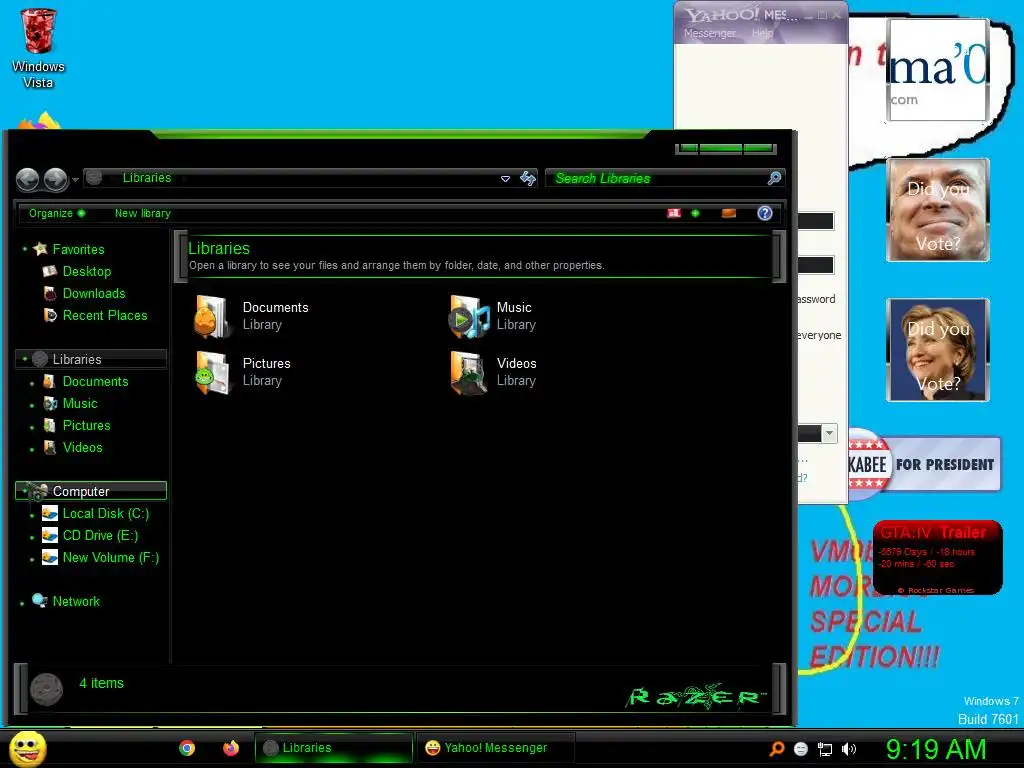
Task: Select the Documents library icon
Action: click(212, 316)
